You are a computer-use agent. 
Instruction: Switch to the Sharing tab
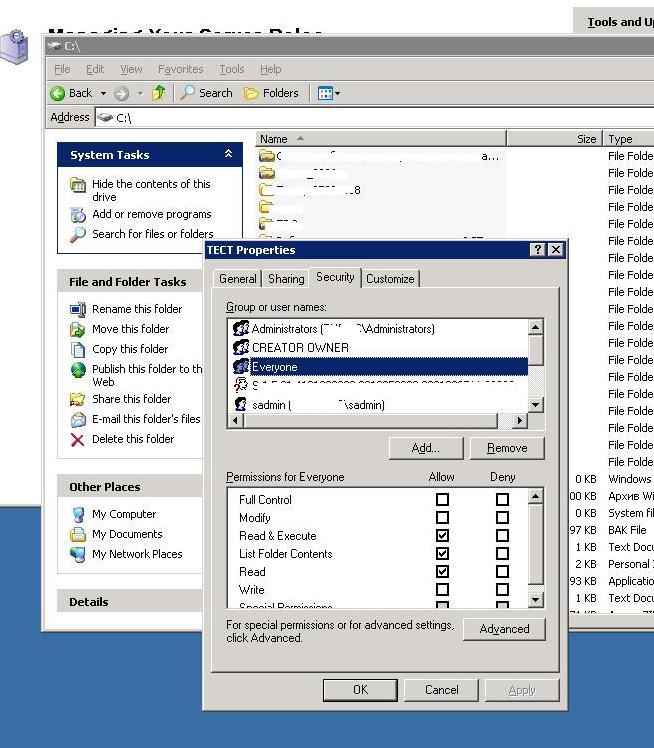286,279
